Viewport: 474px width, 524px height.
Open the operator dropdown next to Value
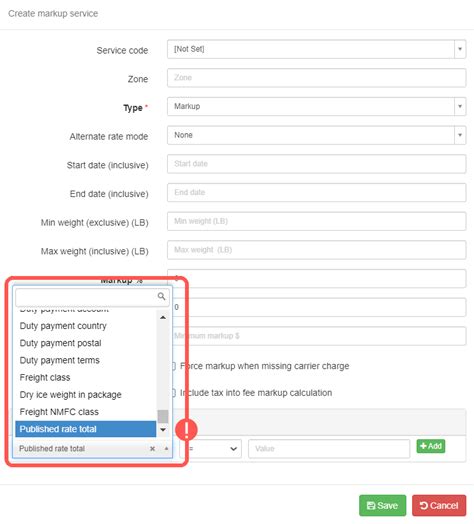[211, 448]
